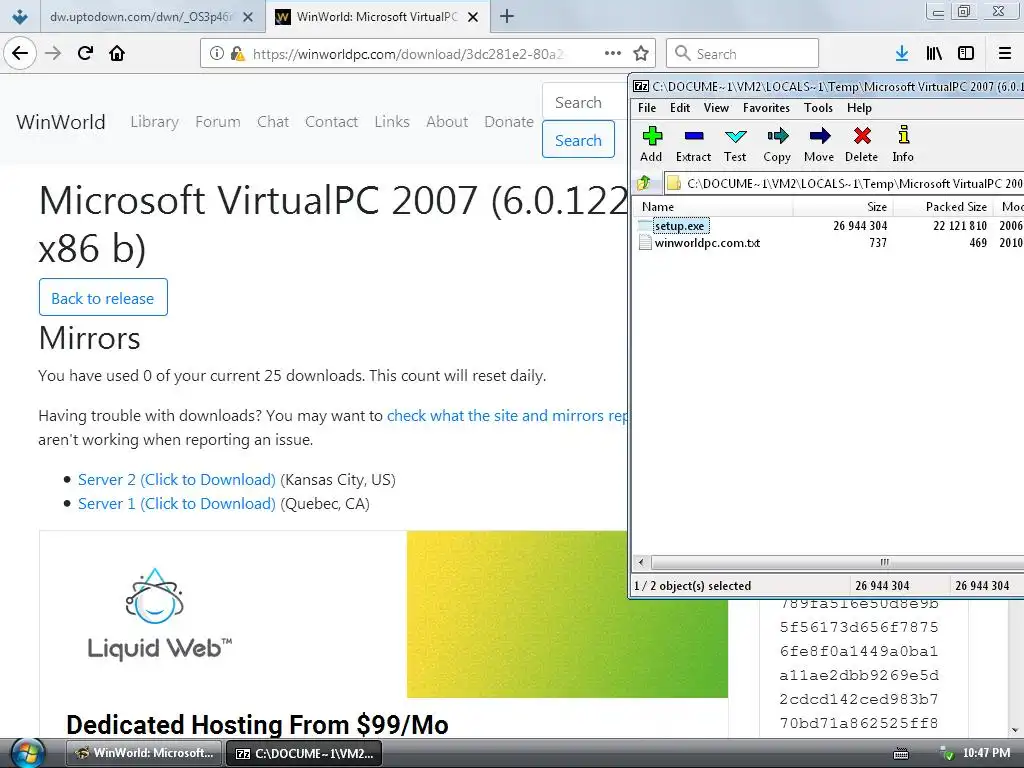Toggle the Firefox sidebar view

(966, 54)
